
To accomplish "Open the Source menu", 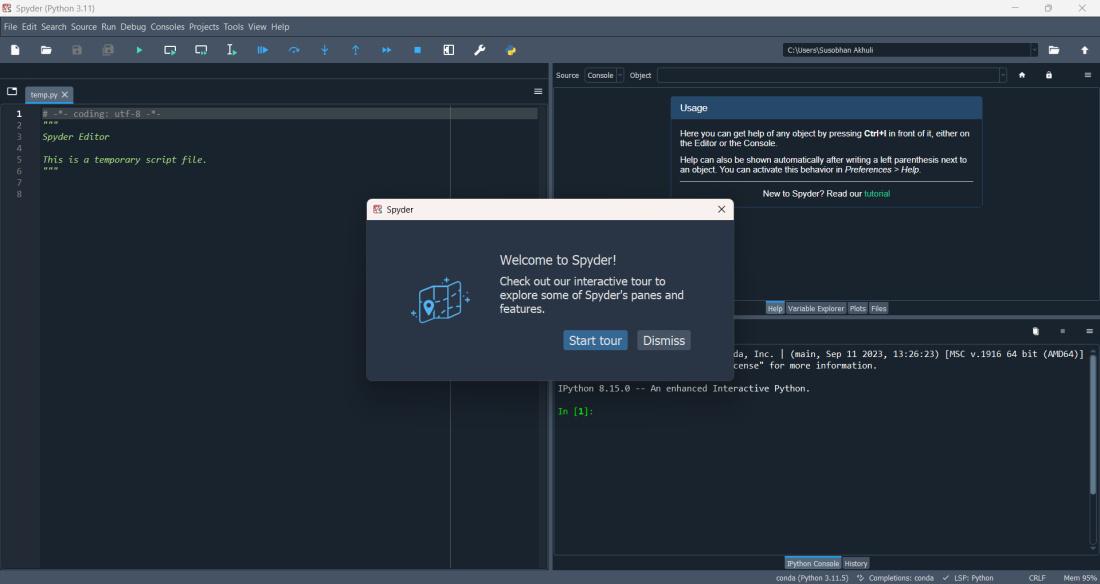I will (x=83, y=27).
